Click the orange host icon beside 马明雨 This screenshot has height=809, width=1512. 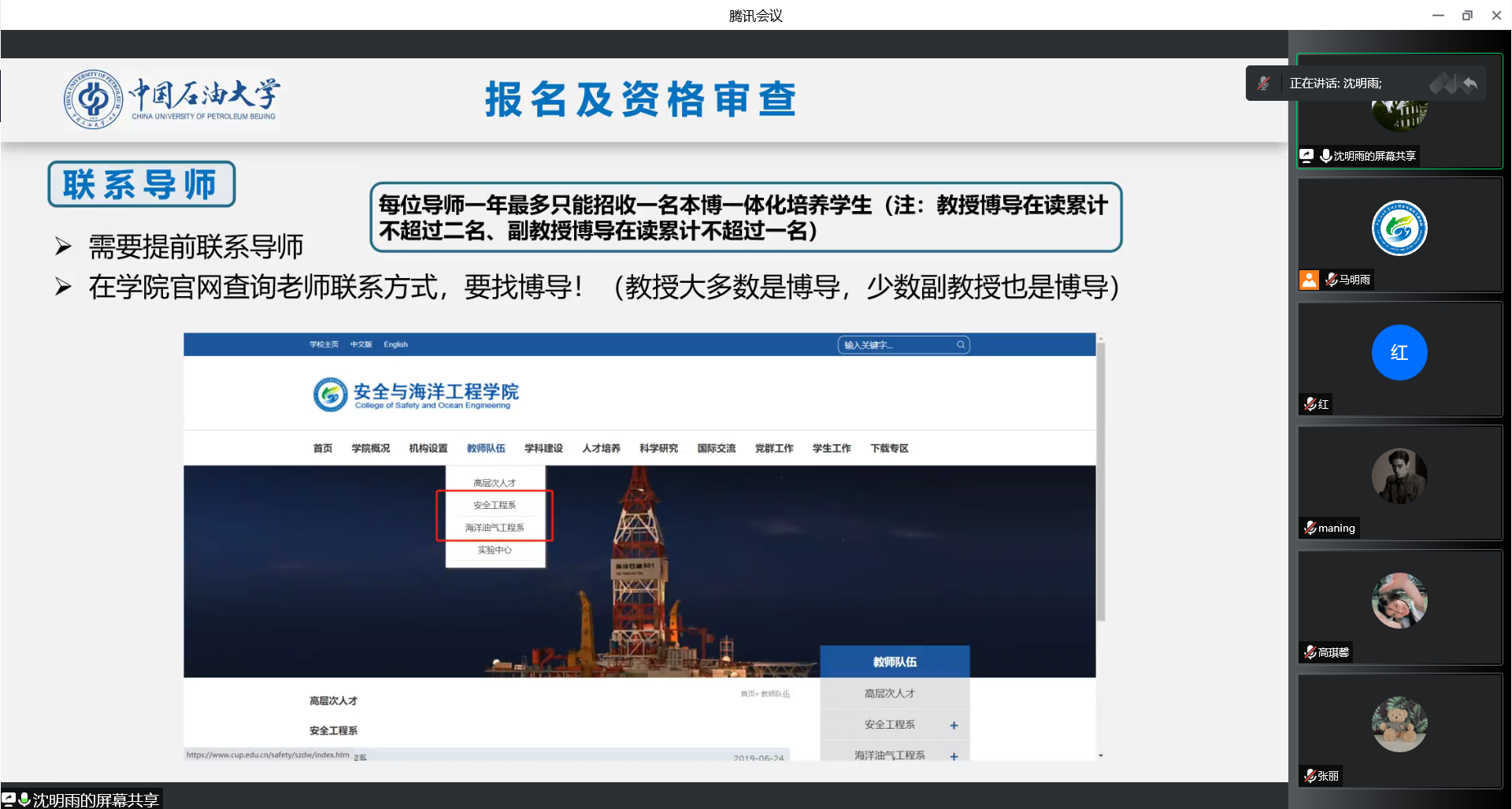tap(1309, 280)
